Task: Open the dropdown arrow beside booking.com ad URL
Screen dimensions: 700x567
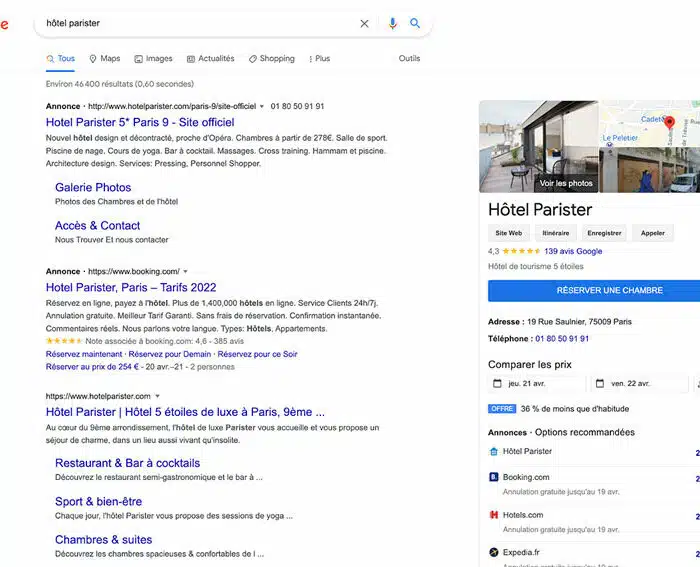Action: click(x=185, y=272)
